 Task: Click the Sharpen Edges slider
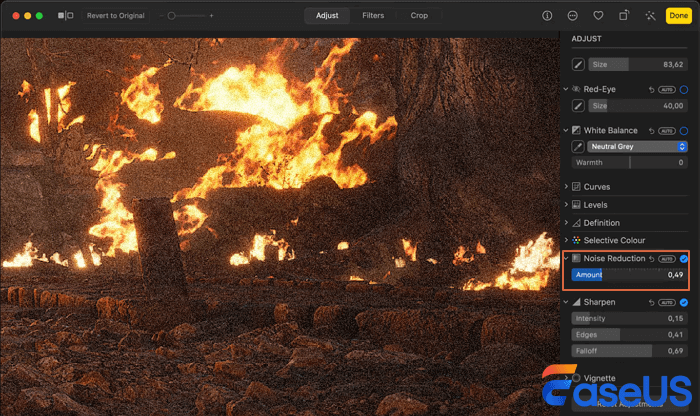click(629, 335)
